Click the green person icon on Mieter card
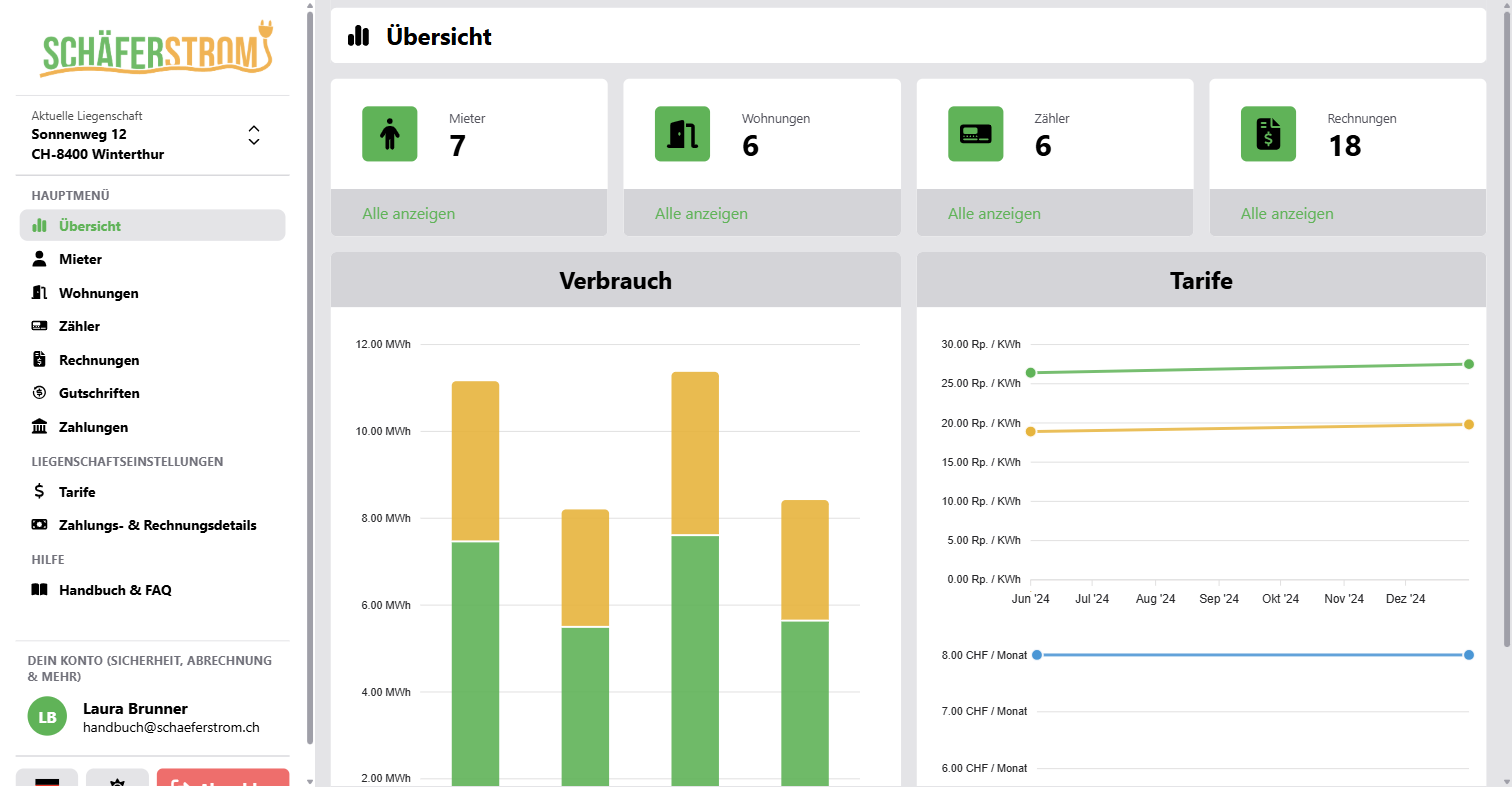 coord(389,134)
